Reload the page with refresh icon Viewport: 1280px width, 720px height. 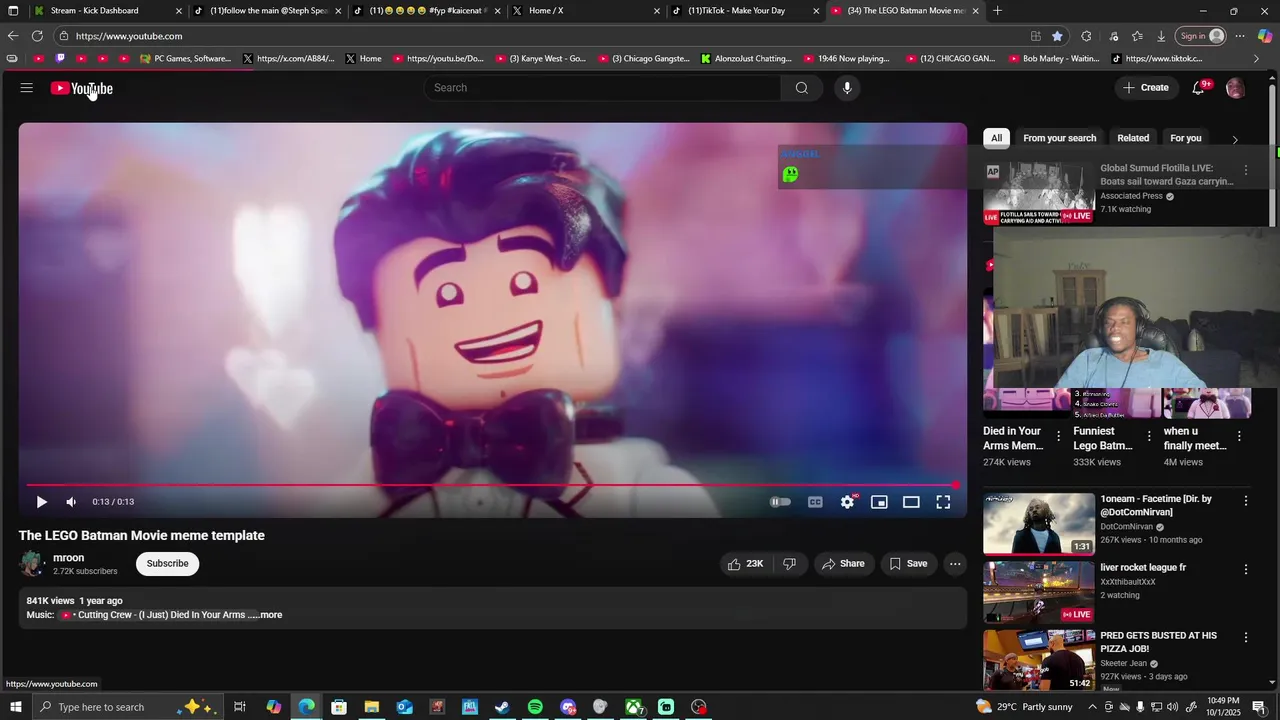tap(37, 36)
